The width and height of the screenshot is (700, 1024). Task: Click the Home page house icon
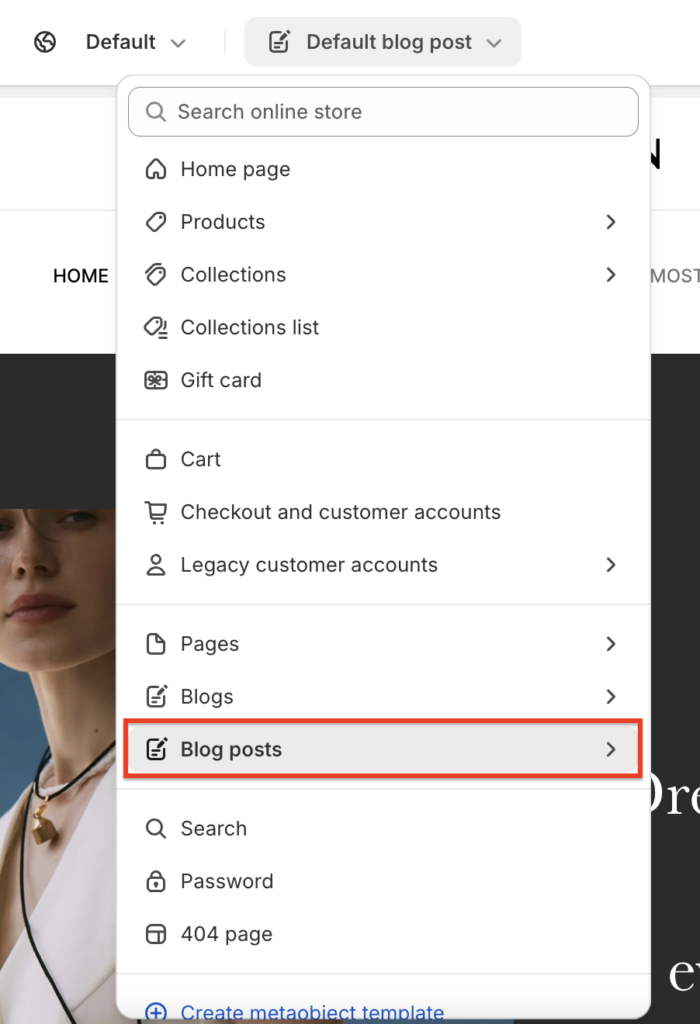pos(155,169)
